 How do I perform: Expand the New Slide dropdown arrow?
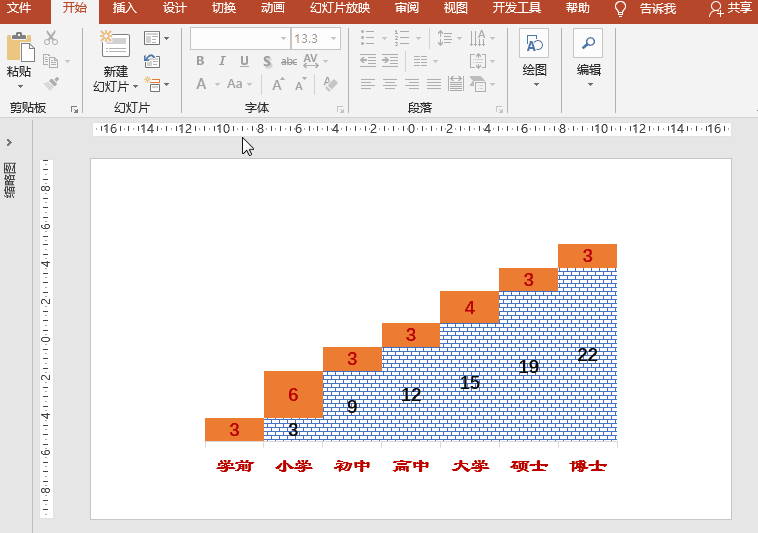[x=135, y=86]
